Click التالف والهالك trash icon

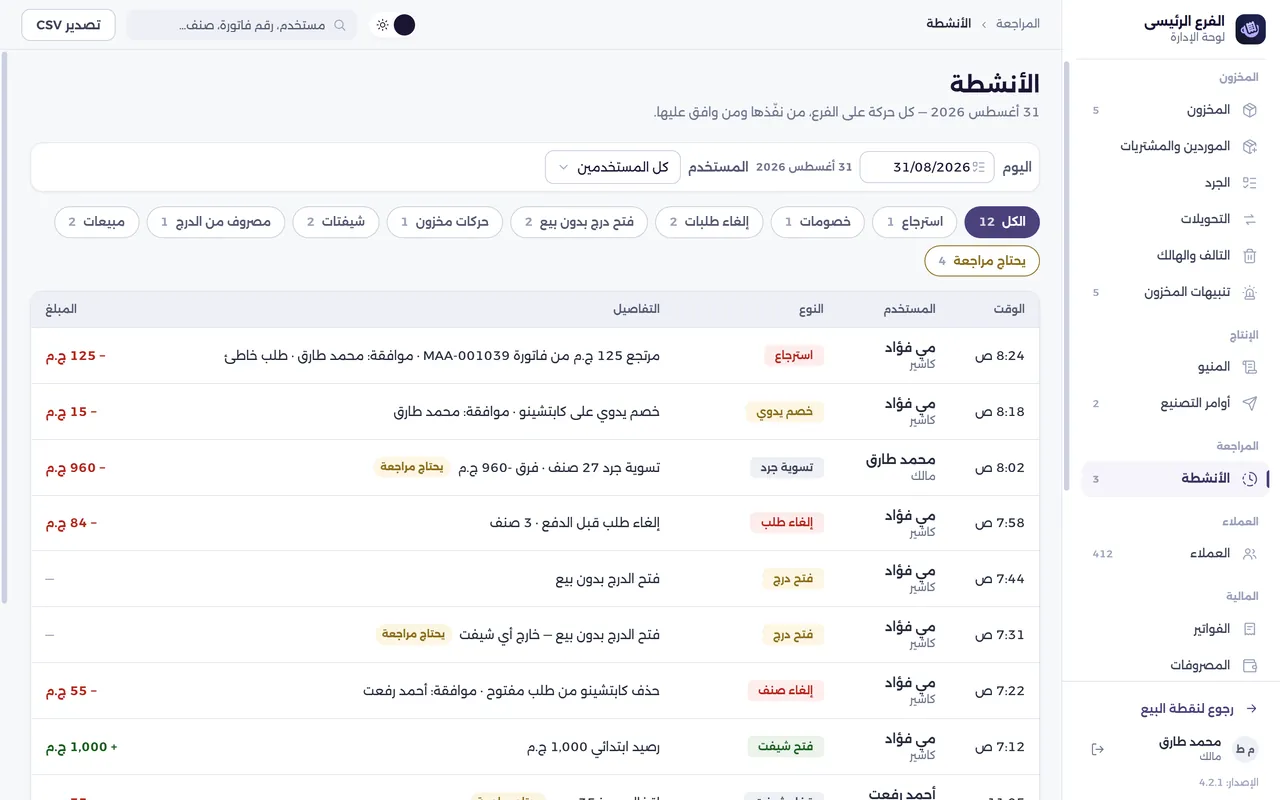[1249, 256]
